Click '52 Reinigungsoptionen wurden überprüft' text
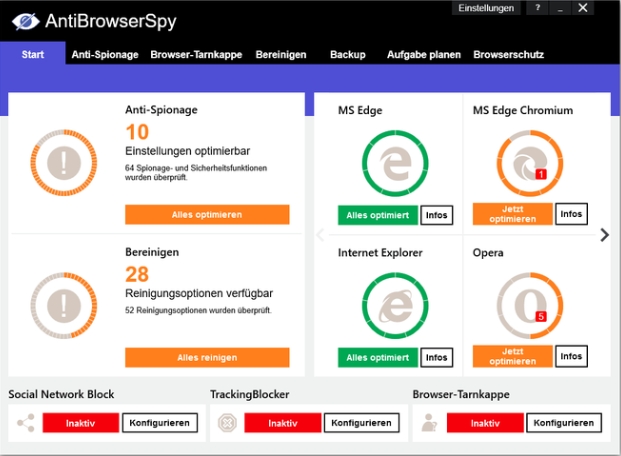Image resolution: width=621 pixels, height=456 pixels. click(198, 310)
